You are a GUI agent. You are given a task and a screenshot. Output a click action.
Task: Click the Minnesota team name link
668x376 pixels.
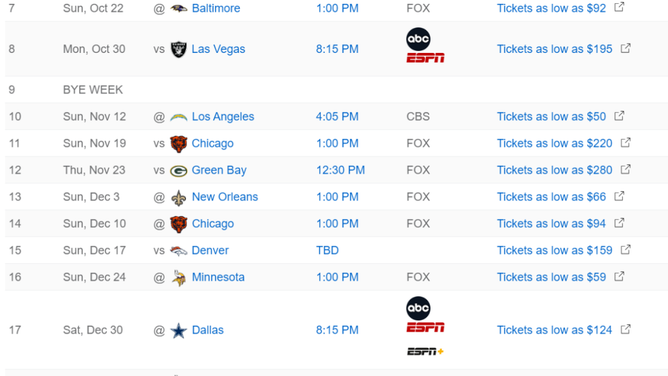coord(218,277)
